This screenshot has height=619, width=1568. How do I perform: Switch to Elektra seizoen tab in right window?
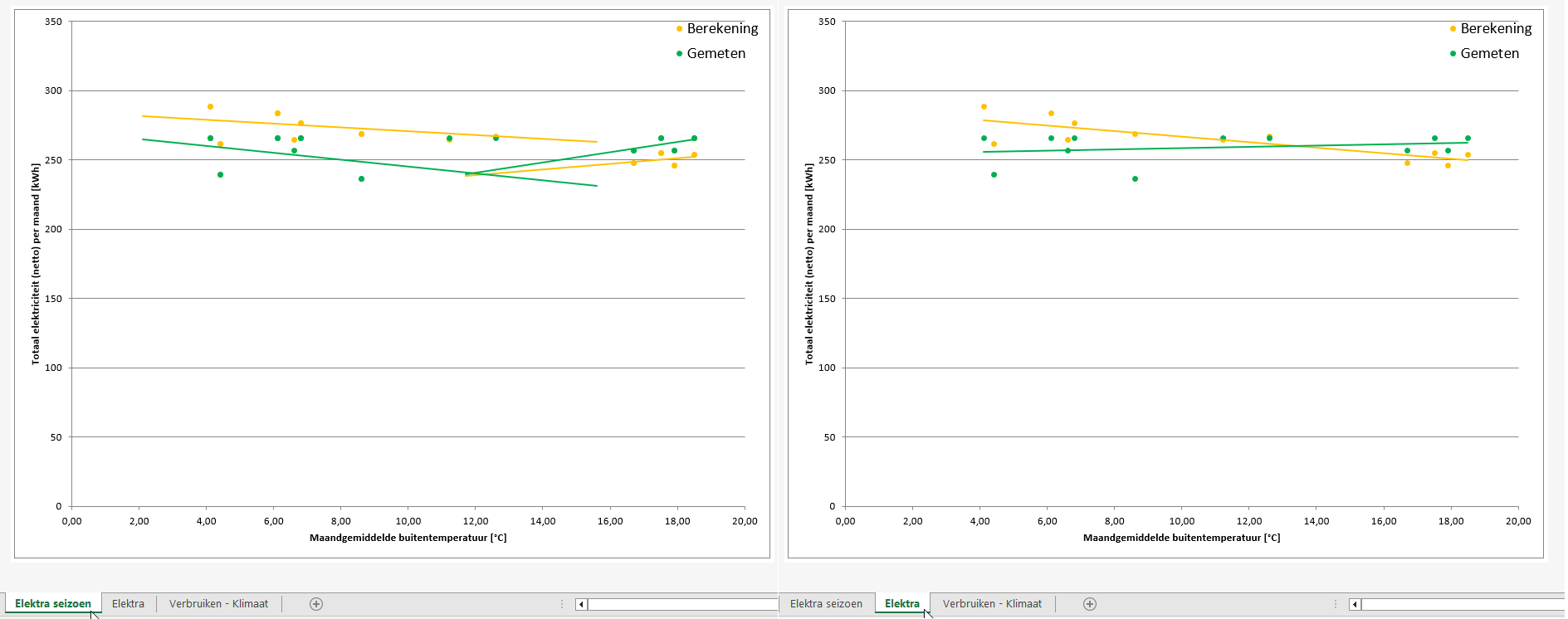826,604
